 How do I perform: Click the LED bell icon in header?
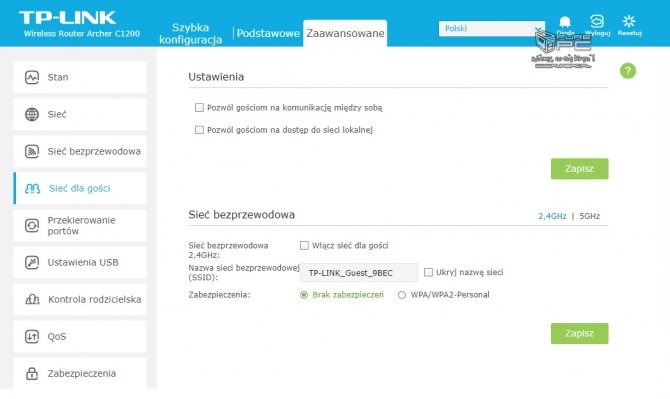click(565, 21)
